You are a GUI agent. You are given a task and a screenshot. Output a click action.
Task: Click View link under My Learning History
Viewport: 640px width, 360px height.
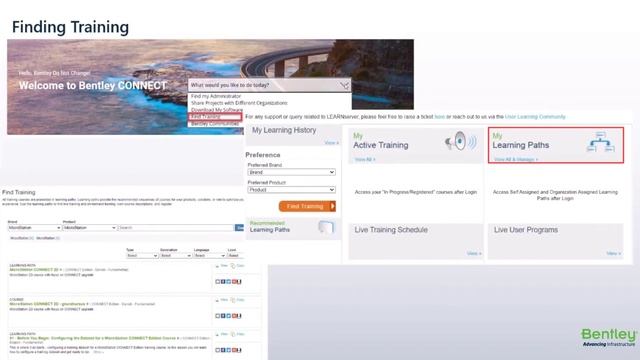click(x=331, y=143)
